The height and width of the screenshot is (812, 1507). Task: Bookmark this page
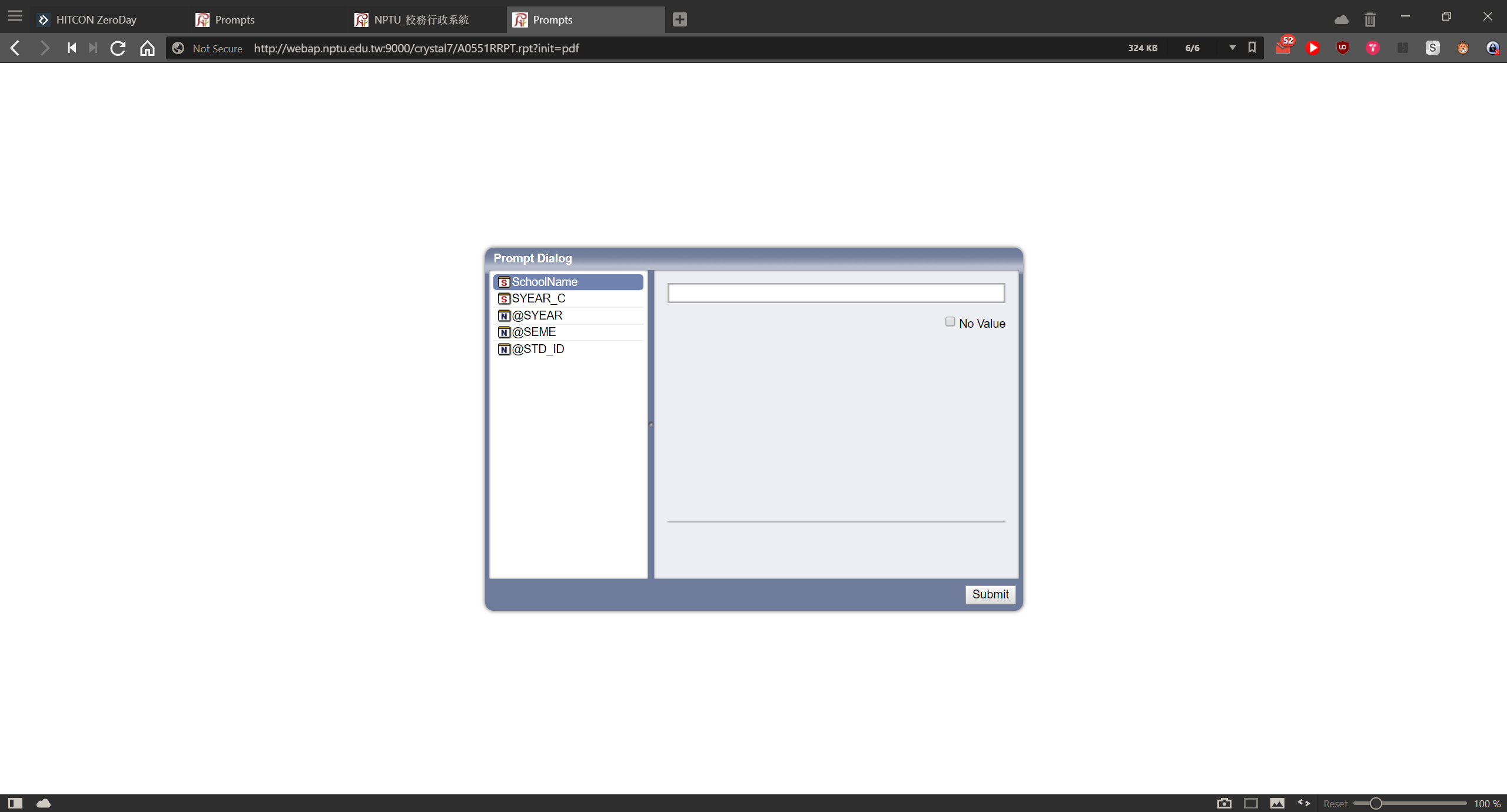[x=1252, y=48]
